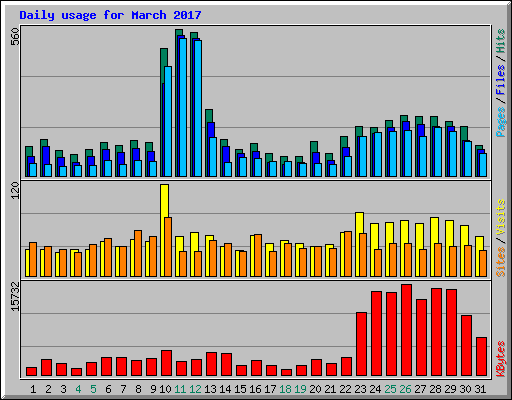Click the yellow visits bar for day 28

point(434,247)
